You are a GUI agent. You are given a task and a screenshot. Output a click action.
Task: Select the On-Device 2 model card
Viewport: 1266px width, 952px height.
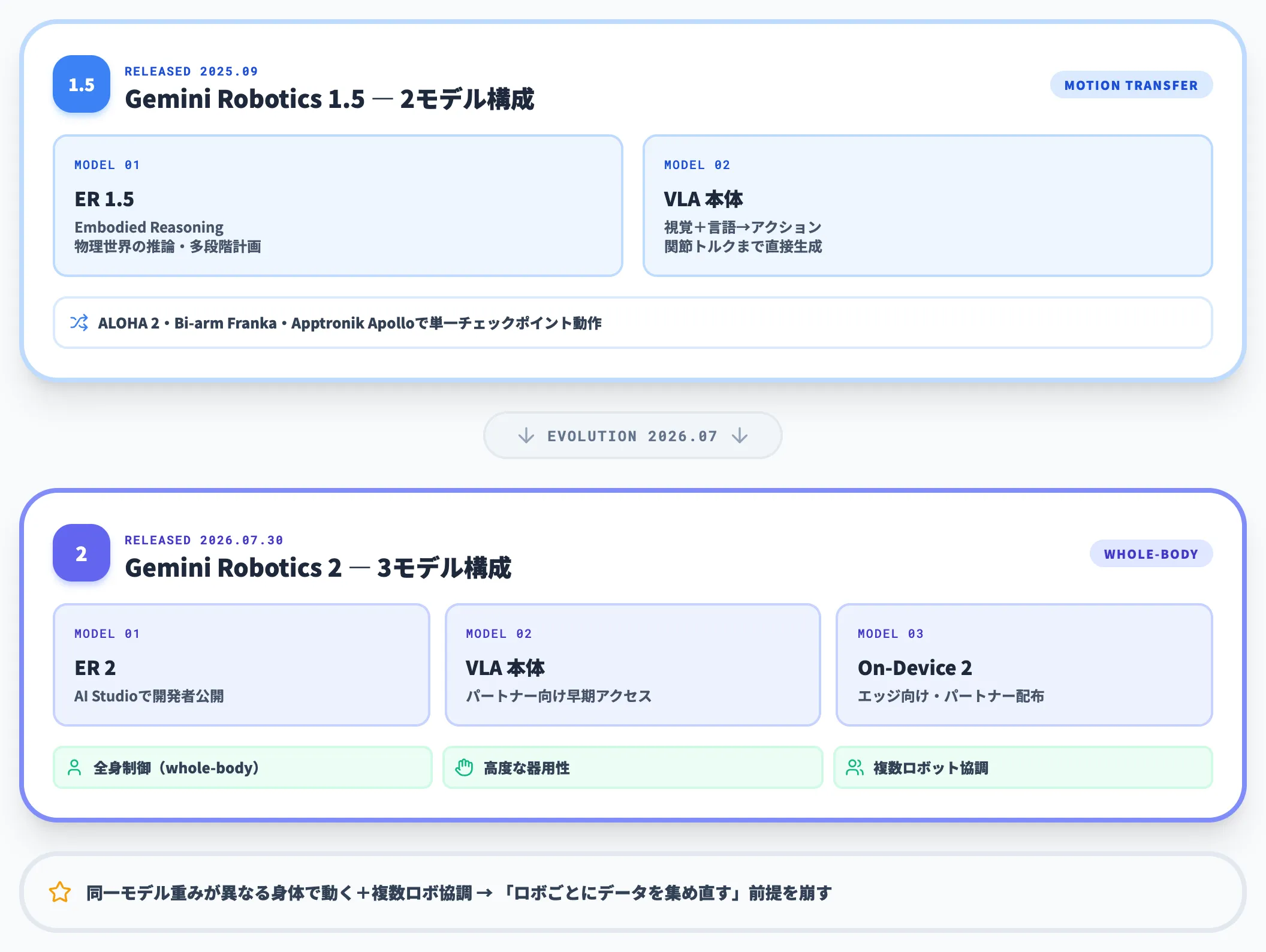pos(1024,665)
